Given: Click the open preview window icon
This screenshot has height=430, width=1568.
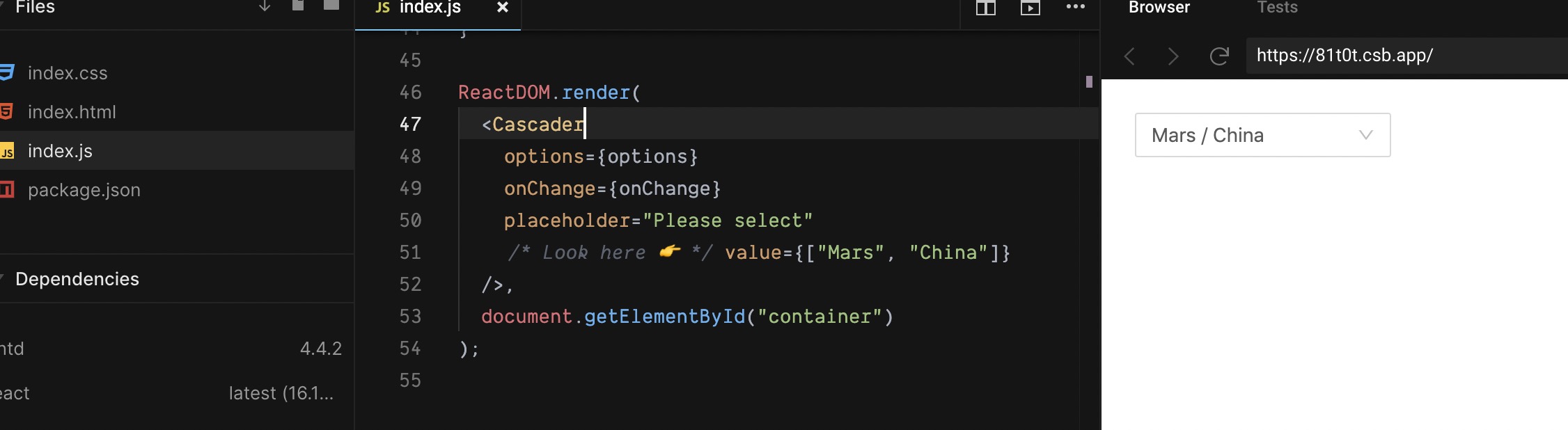Looking at the screenshot, I should coord(1030,8).
